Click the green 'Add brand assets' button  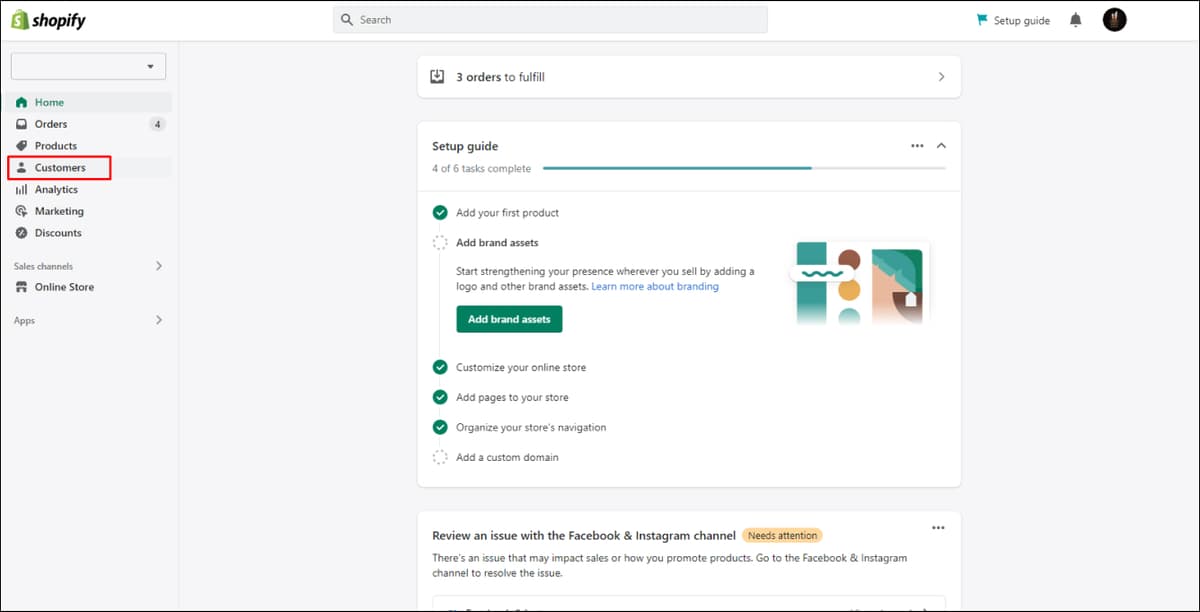pos(509,319)
